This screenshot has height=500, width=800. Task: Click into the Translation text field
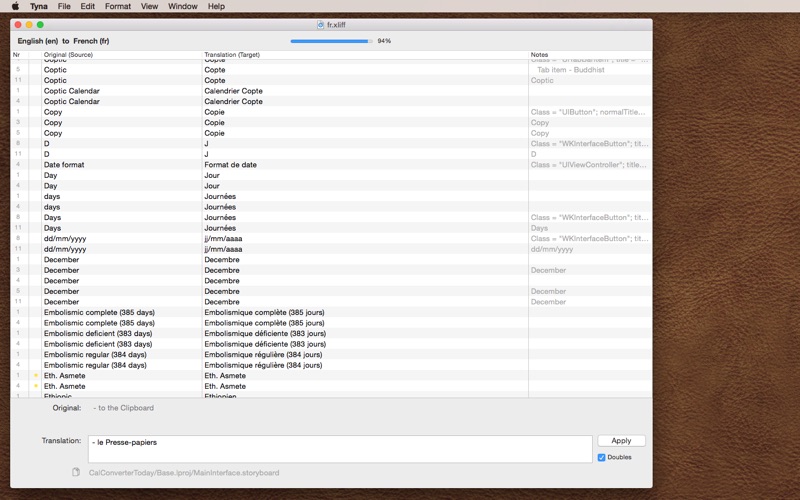point(340,449)
